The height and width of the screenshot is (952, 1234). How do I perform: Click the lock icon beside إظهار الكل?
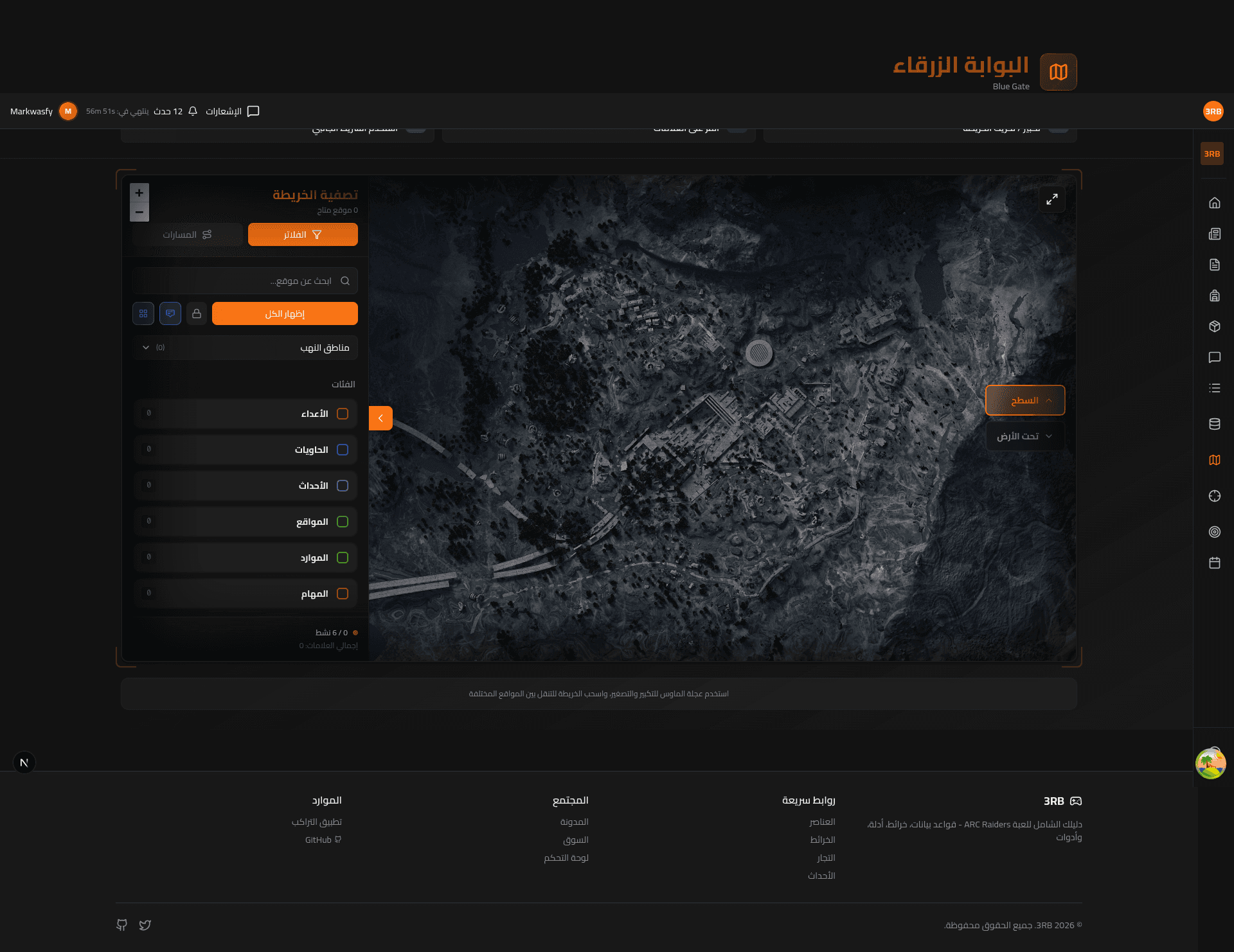click(197, 313)
